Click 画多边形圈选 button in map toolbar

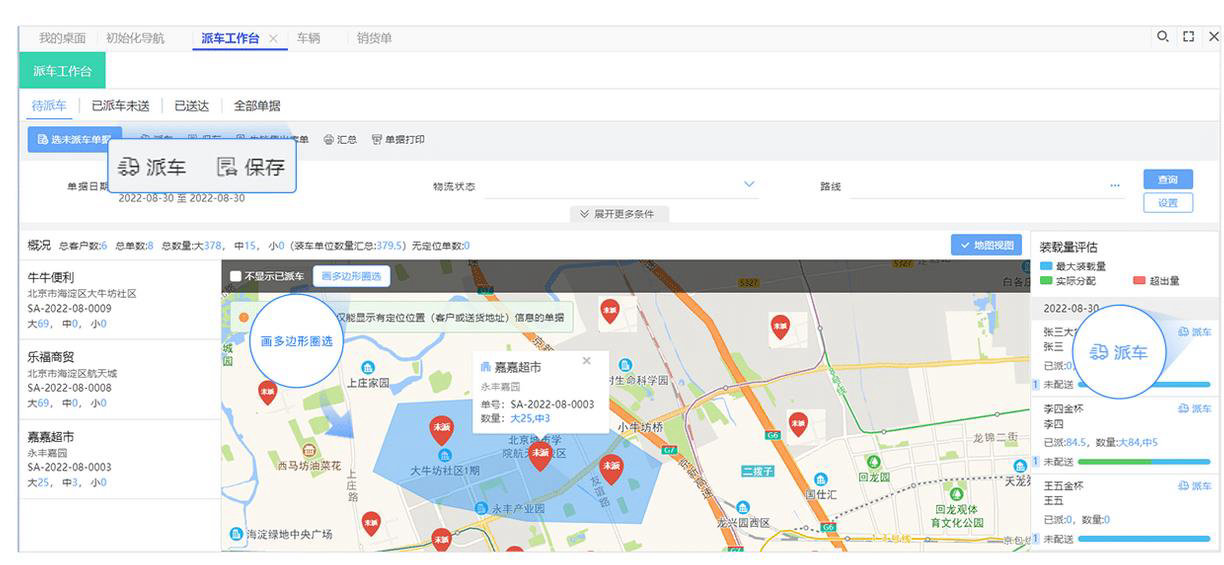(350, 276)
